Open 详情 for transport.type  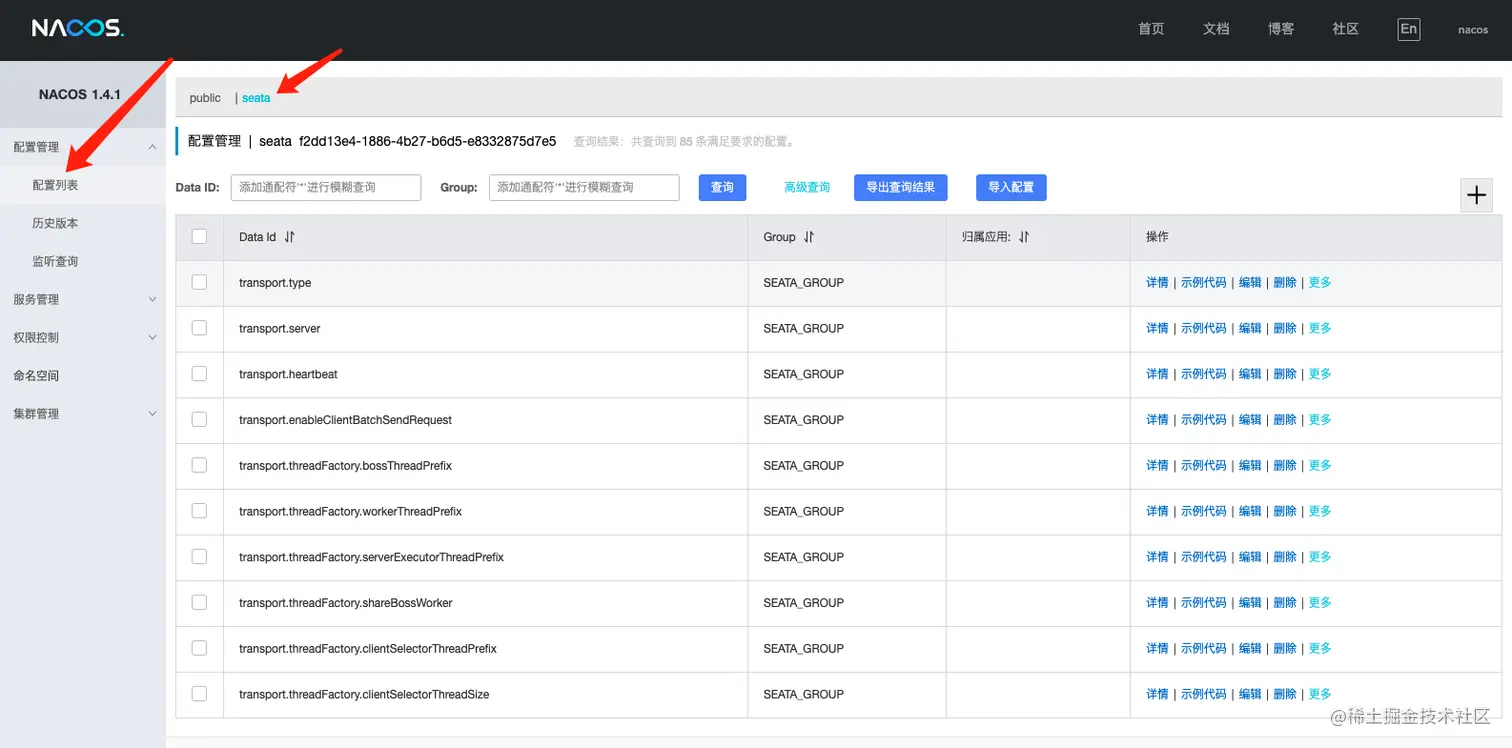pos(1157,283)
